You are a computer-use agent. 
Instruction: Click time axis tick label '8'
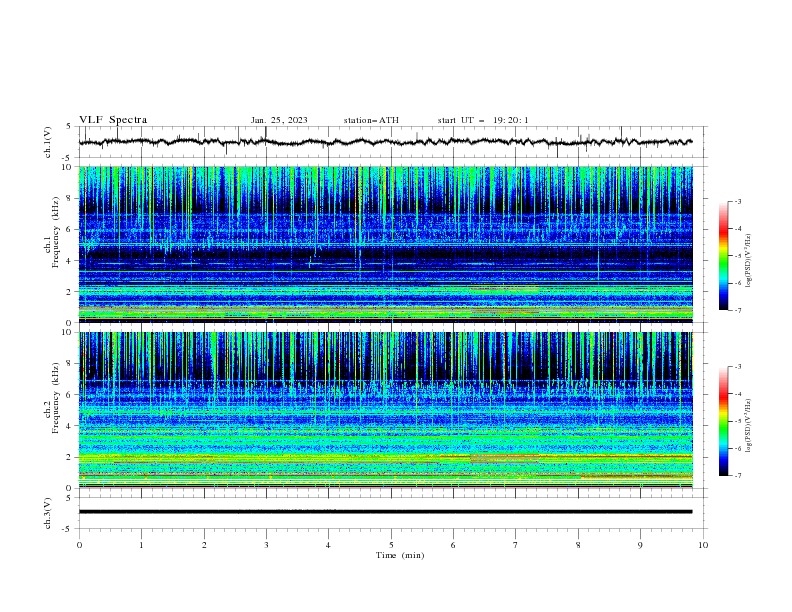[x=578, y=545]
